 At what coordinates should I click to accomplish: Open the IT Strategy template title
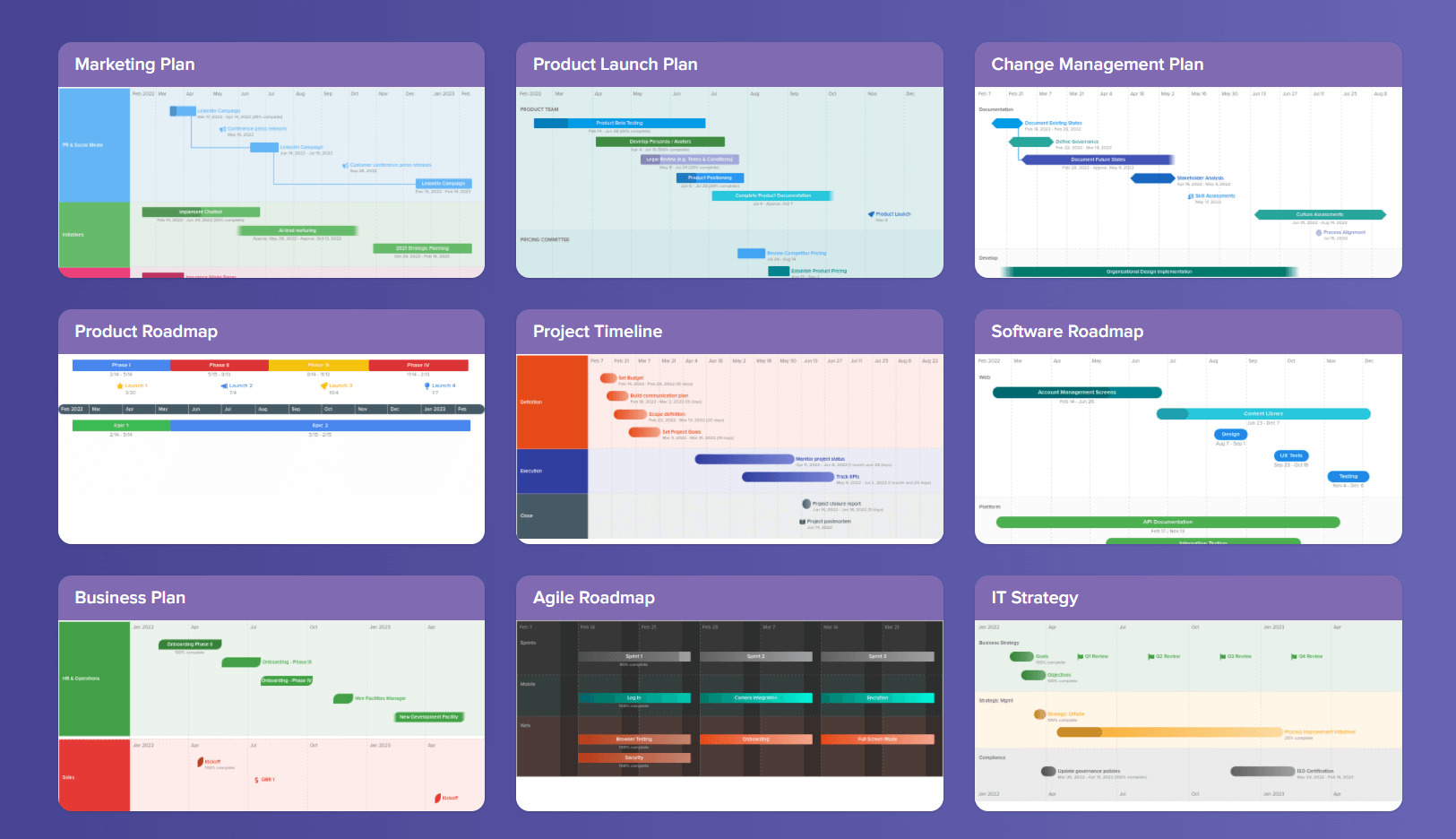[x=1034, y=598]
